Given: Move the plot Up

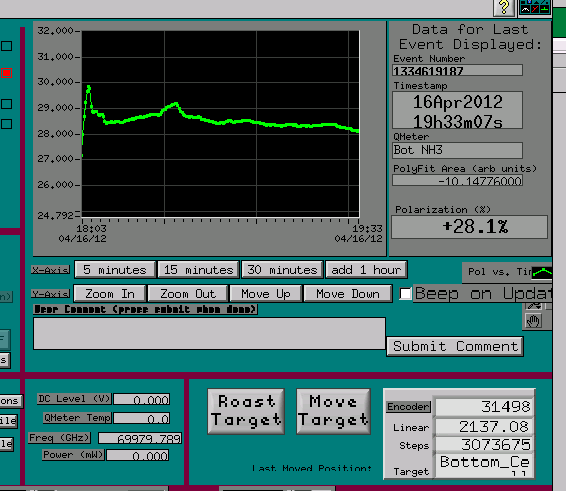Looking at the screenshot, I should (265, 294).
